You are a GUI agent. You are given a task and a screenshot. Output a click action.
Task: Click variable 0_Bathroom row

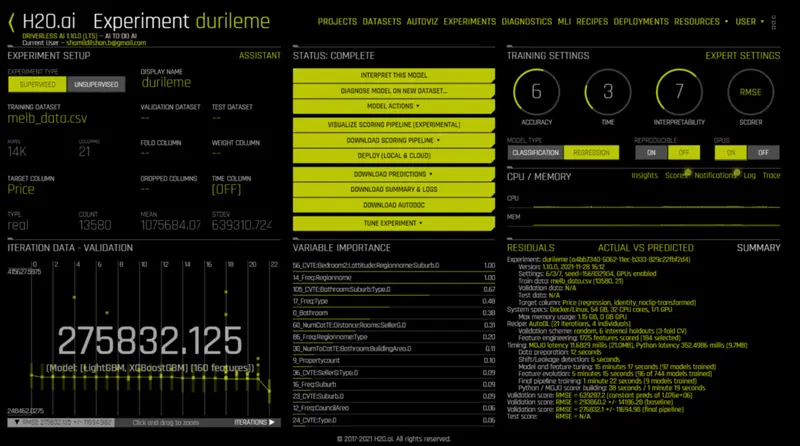[x=394, y=313]
